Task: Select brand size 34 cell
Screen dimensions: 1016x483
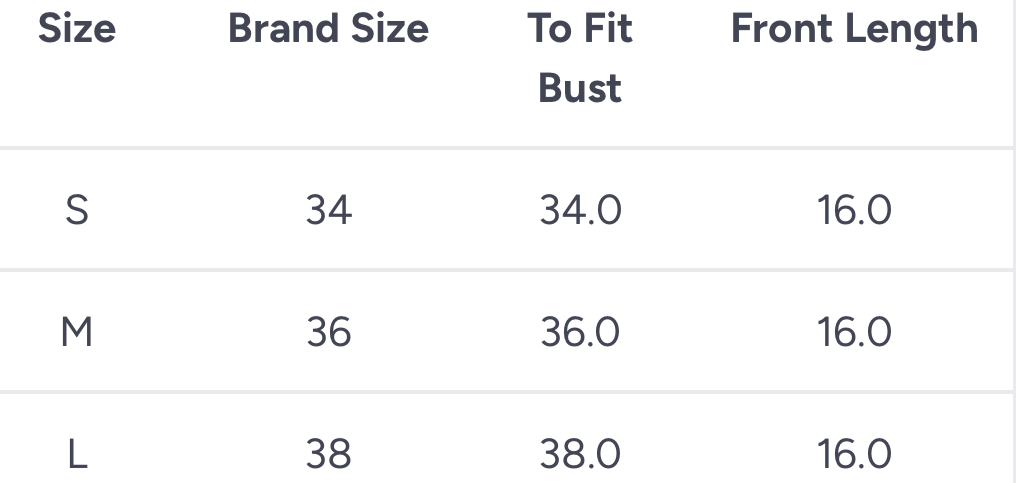Action: tap(328, 211)
